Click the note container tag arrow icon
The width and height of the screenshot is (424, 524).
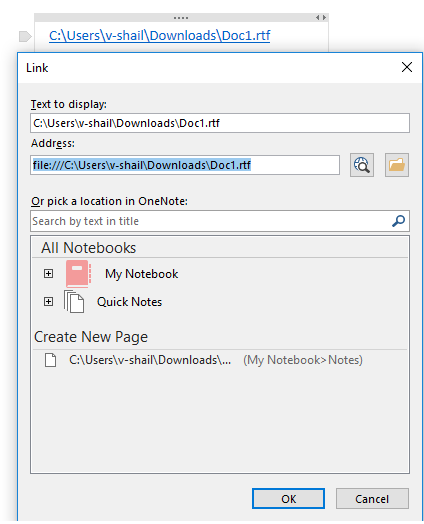click(x=25, y=36)
